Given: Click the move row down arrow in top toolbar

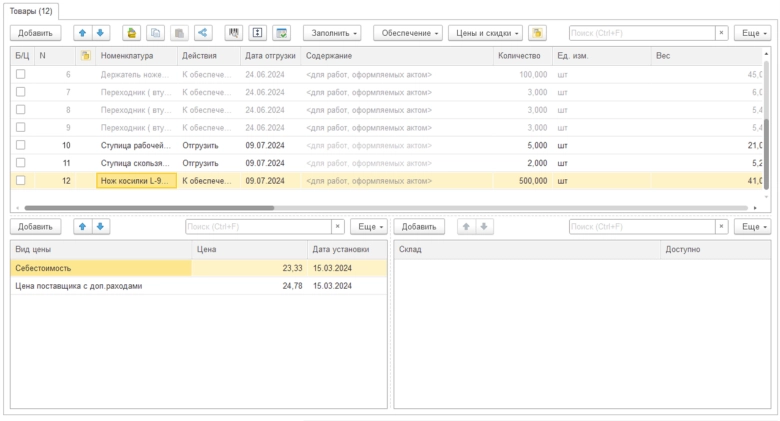Looking at the screenshot, I should 100,33.
